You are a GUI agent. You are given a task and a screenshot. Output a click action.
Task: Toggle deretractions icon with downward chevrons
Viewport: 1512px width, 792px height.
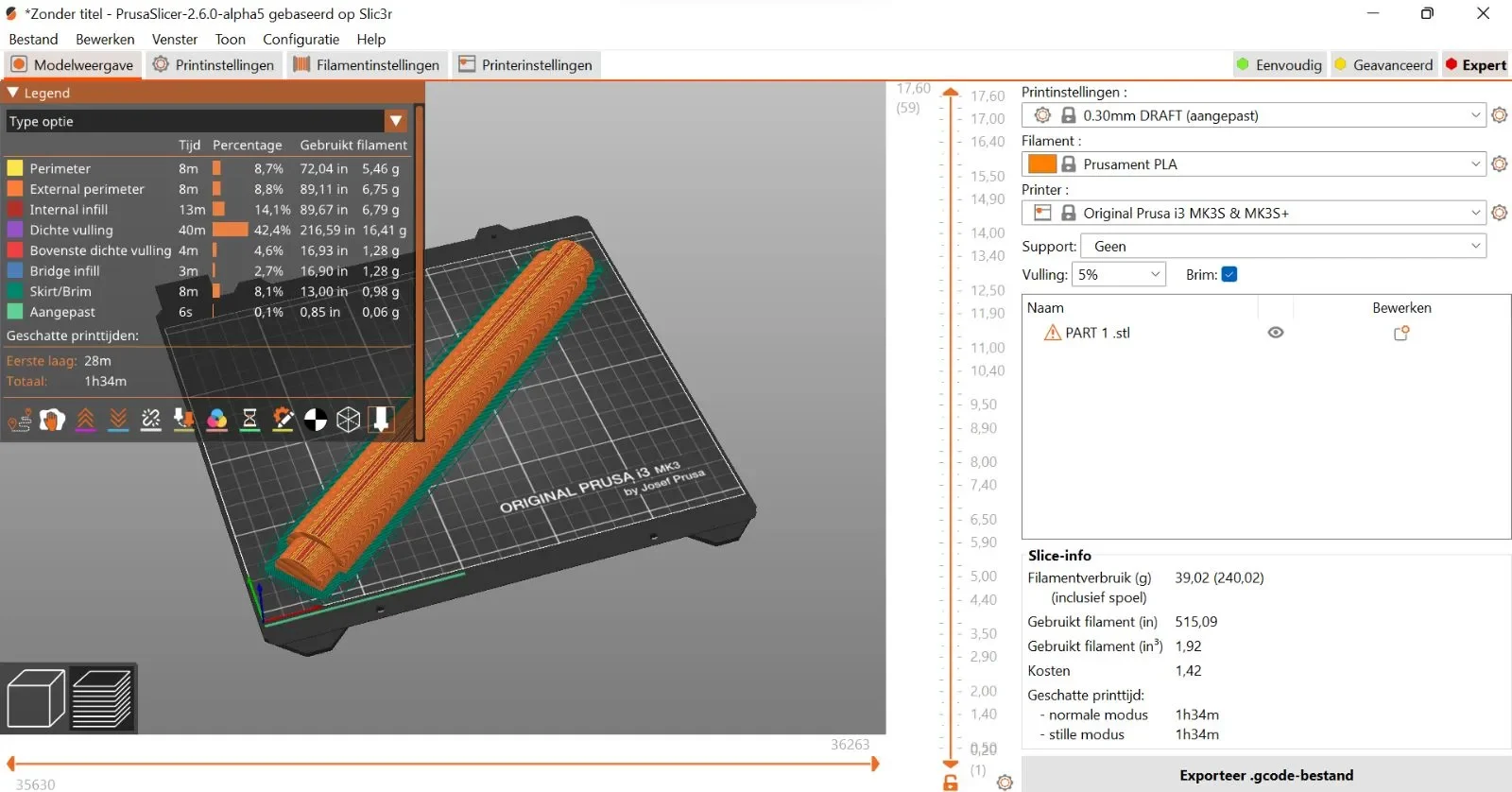click(x=118, y=420)
